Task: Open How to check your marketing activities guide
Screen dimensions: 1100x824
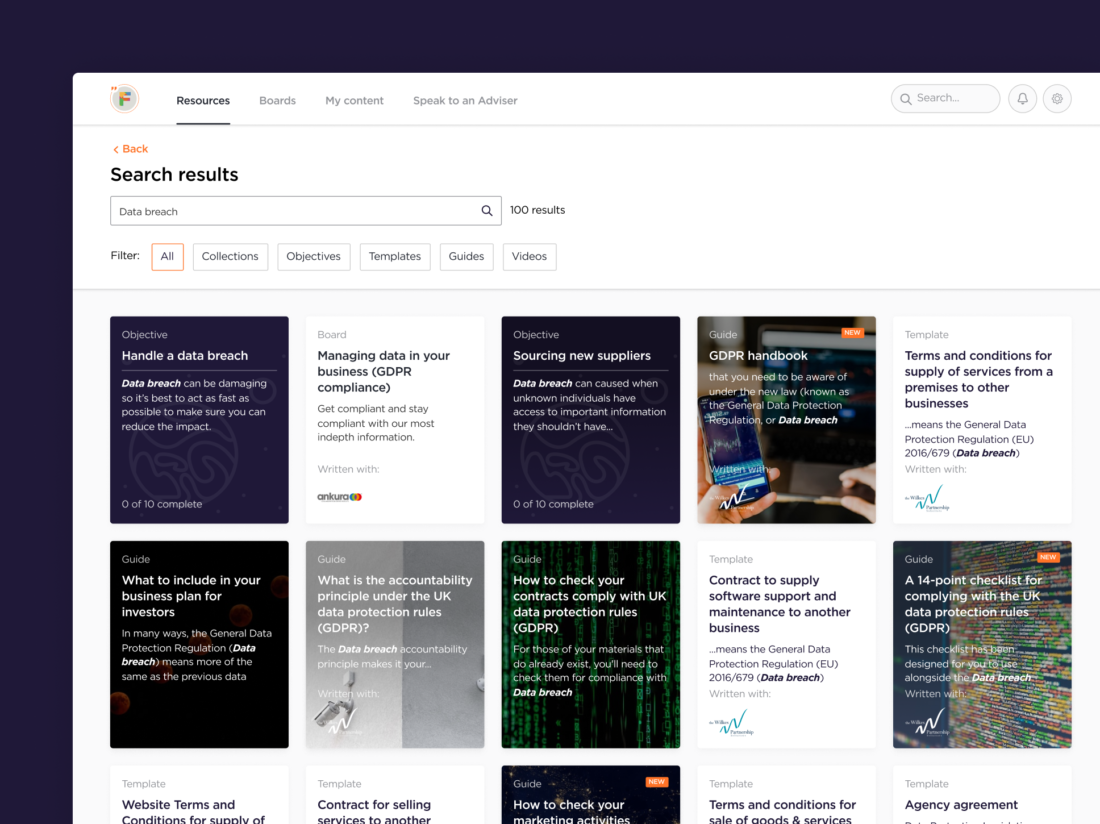Action: (x=591, y=795)
